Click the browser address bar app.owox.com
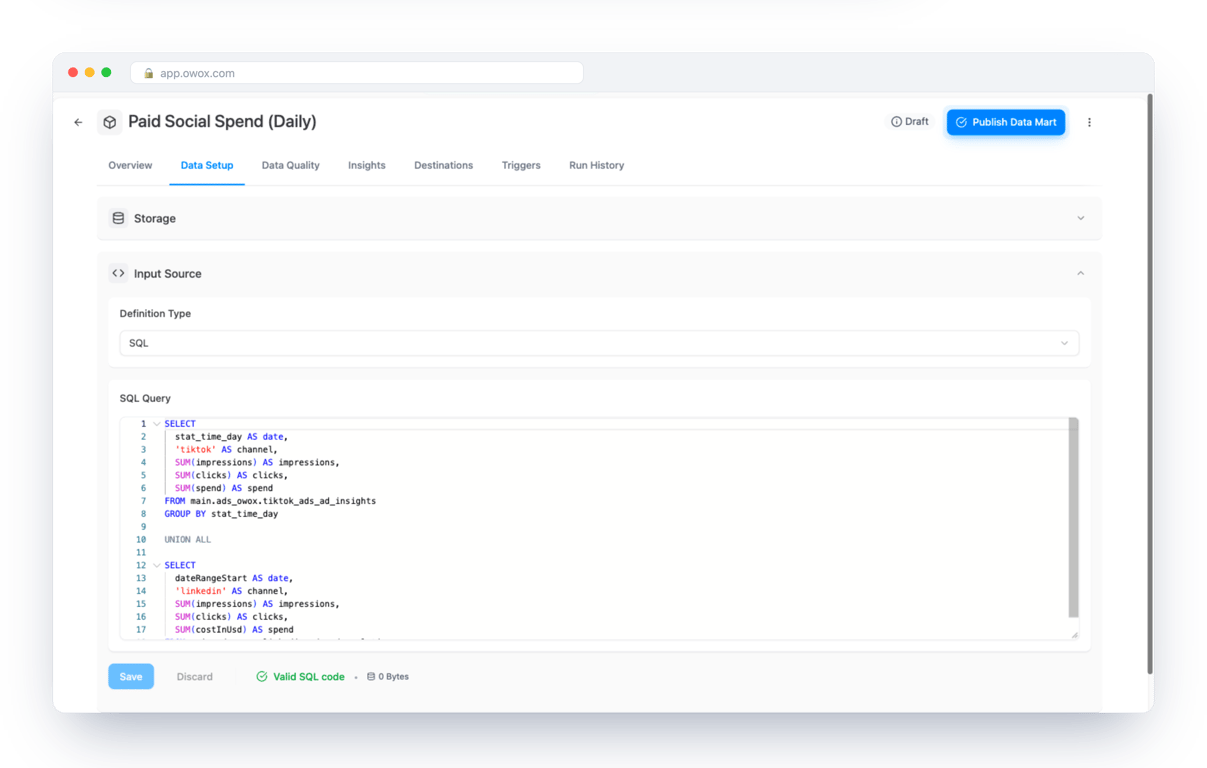The width and height of the screenshot is (1207, 768). pyautogui.click(x=357, y=73)
